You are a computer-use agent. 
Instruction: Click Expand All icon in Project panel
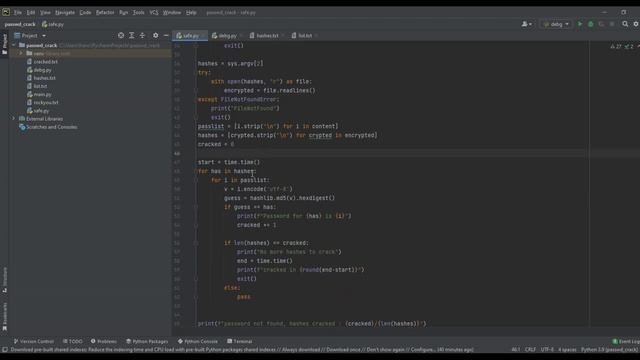131,36
